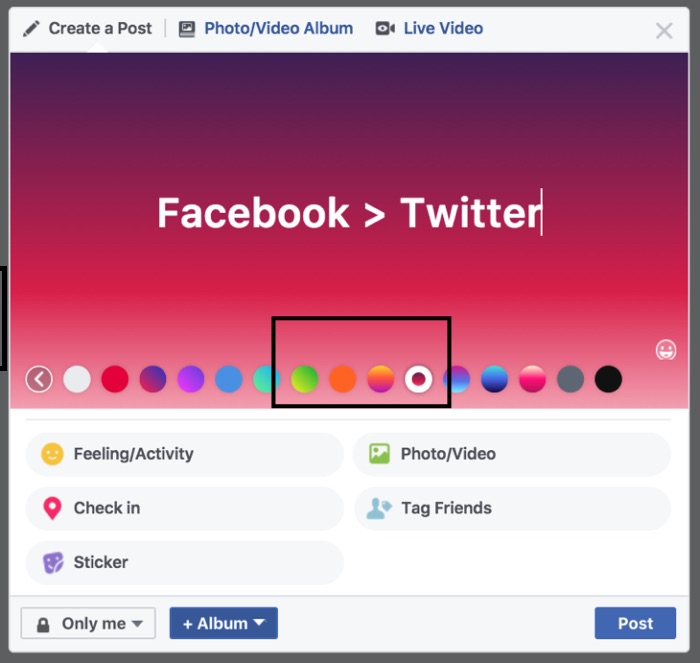Screen dimensions: 700x663
Task: Choose the solid red background swatch
Action: (115, 379)
